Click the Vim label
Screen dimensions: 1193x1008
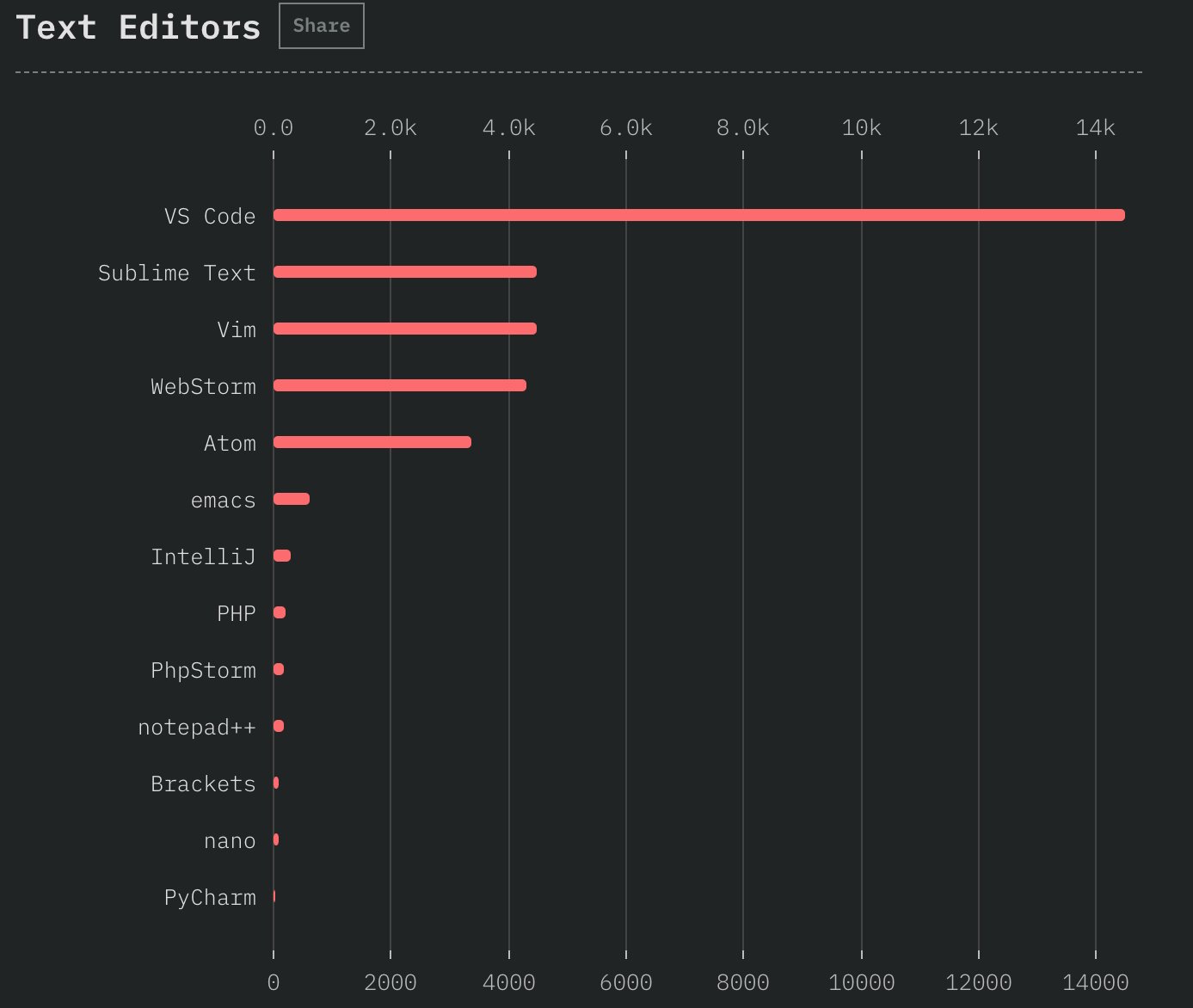pos(237,329)
